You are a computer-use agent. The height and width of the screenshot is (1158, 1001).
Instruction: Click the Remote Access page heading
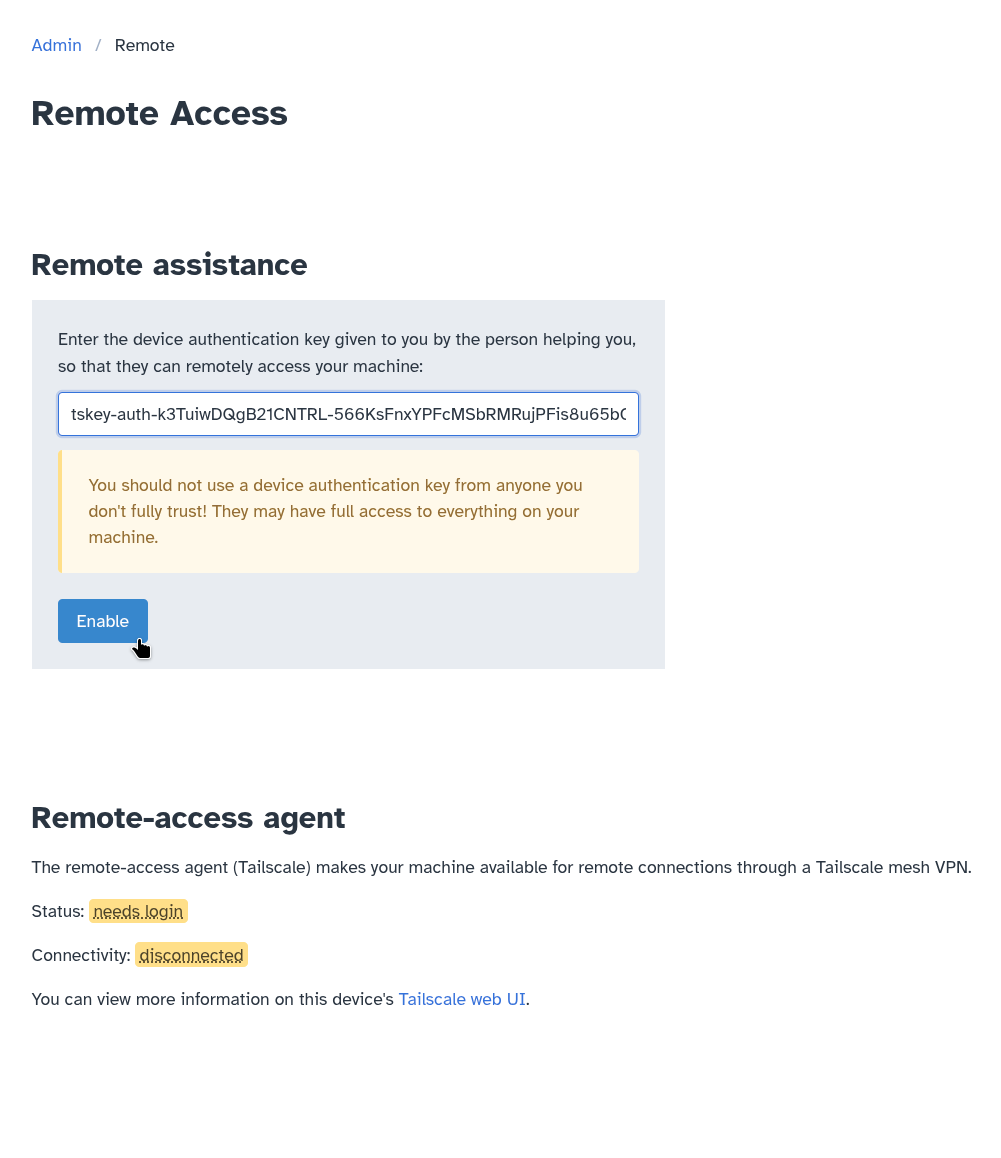[x=159, y=113]
